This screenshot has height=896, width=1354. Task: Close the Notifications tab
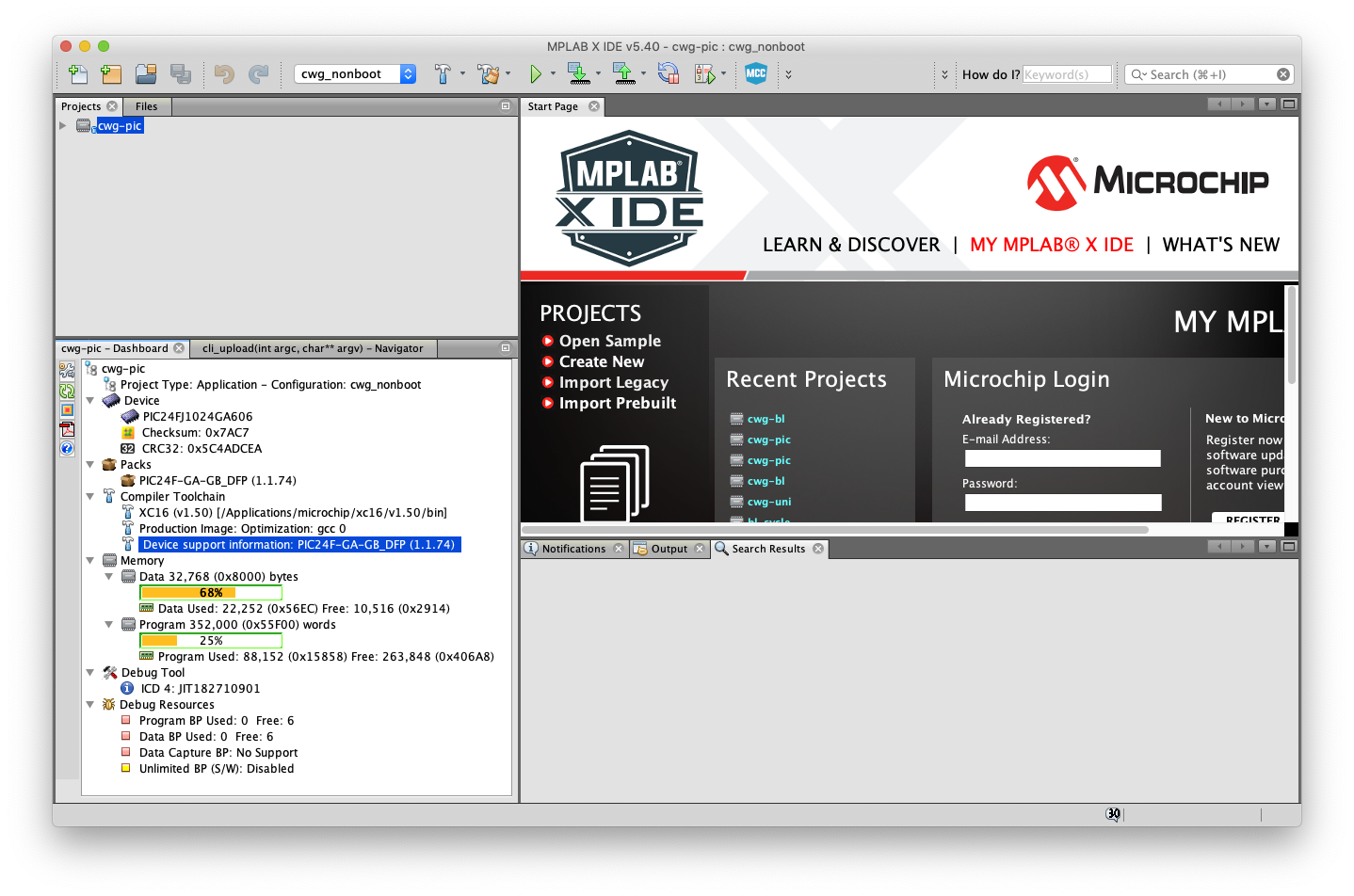coord(619,549)
